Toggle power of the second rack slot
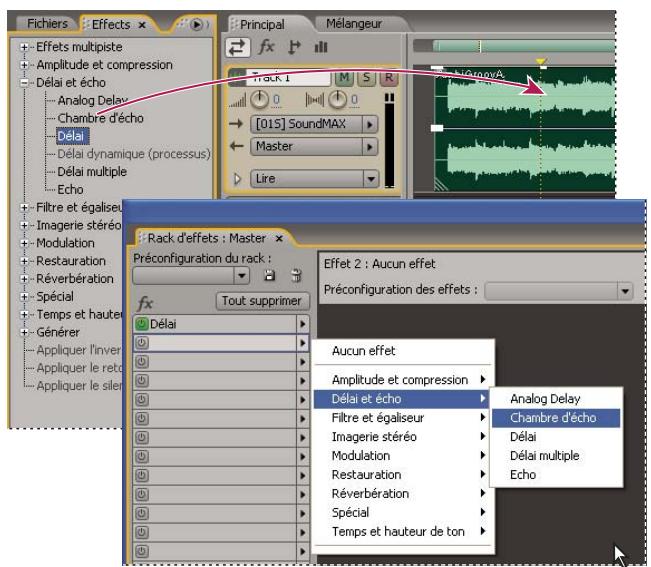This screenshot has height=567, width=651. [x=142, y=343]
